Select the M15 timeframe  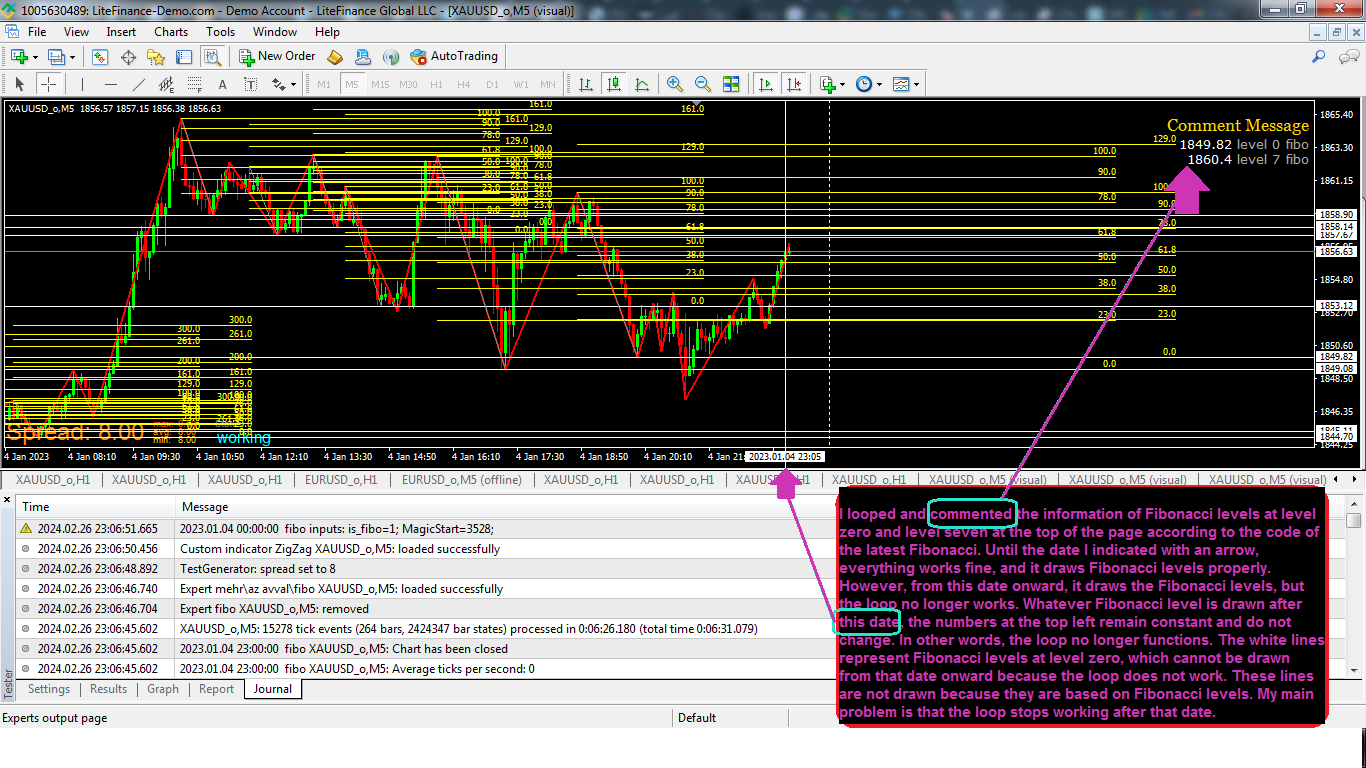(x=380, y=84)
